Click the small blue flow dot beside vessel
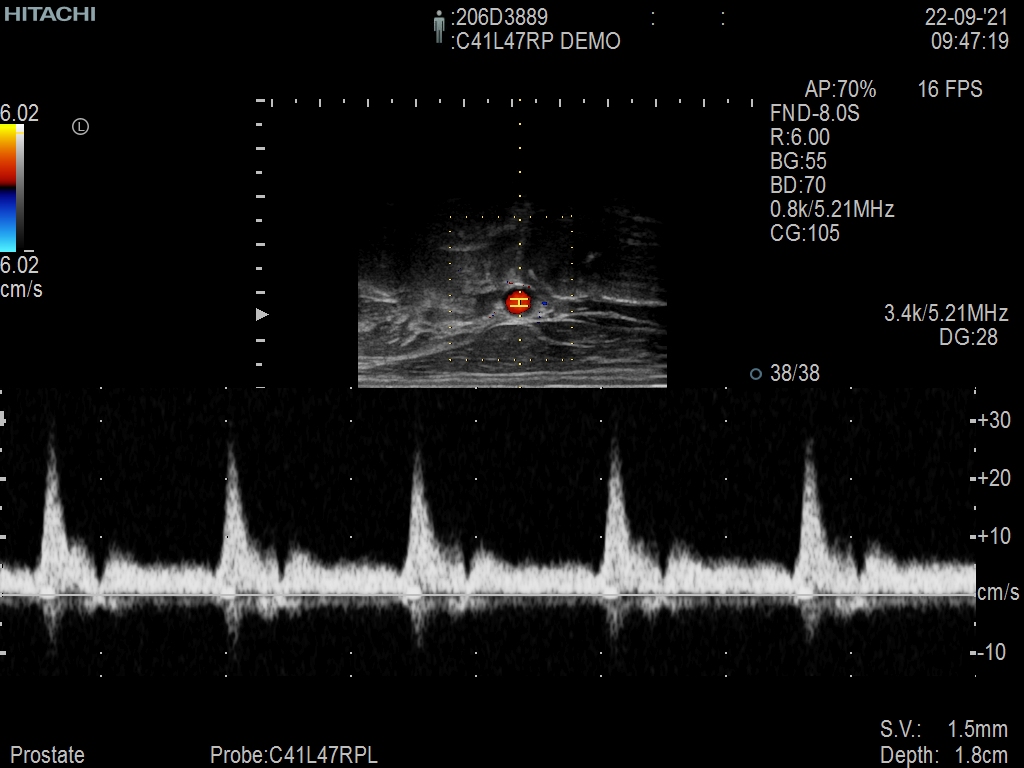This screenshot has width=1024, height=768. (x=545, y=303)
